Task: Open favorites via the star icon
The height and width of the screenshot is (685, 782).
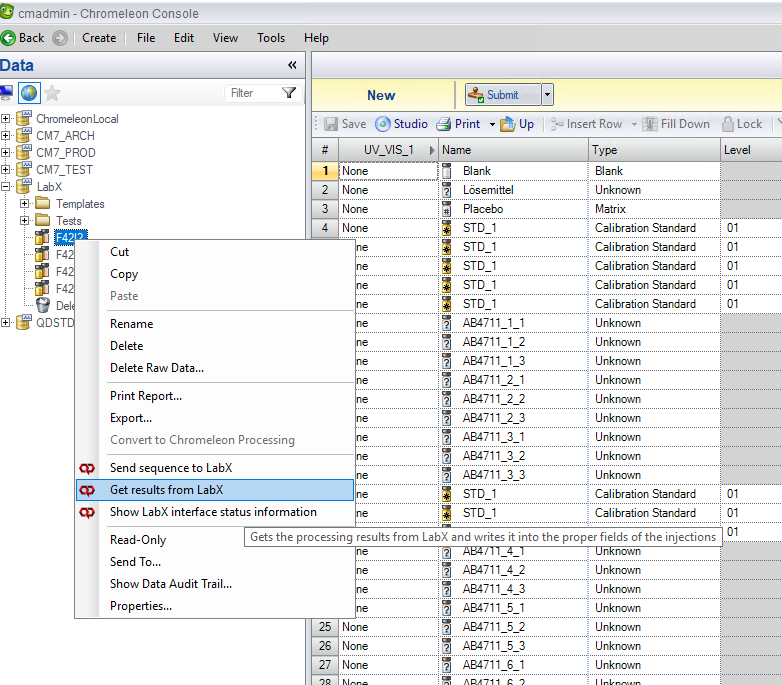Action: pyautogui.click(x=52, y=93)
